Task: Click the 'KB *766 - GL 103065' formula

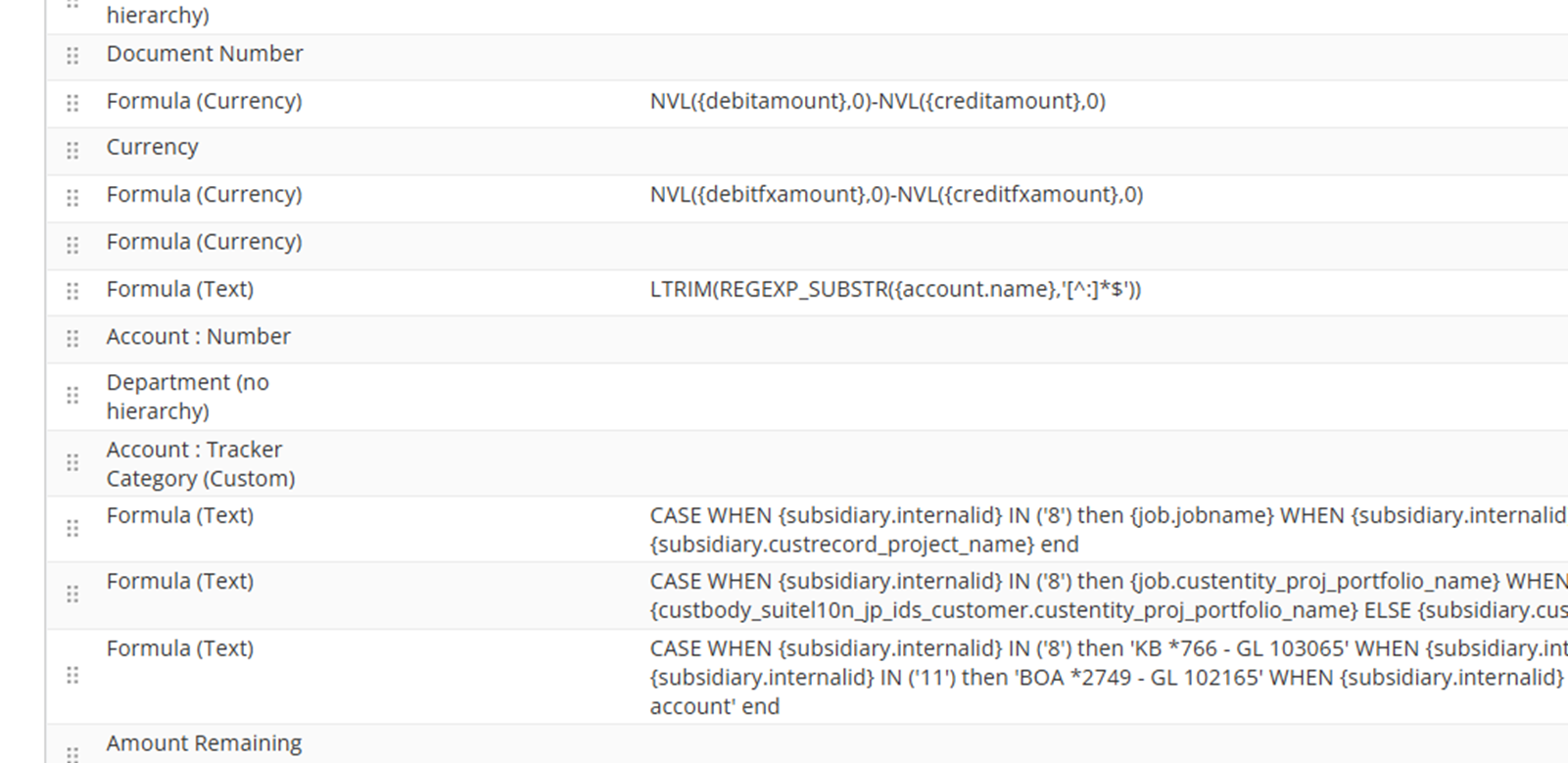Action: (x=1109, y=677)
